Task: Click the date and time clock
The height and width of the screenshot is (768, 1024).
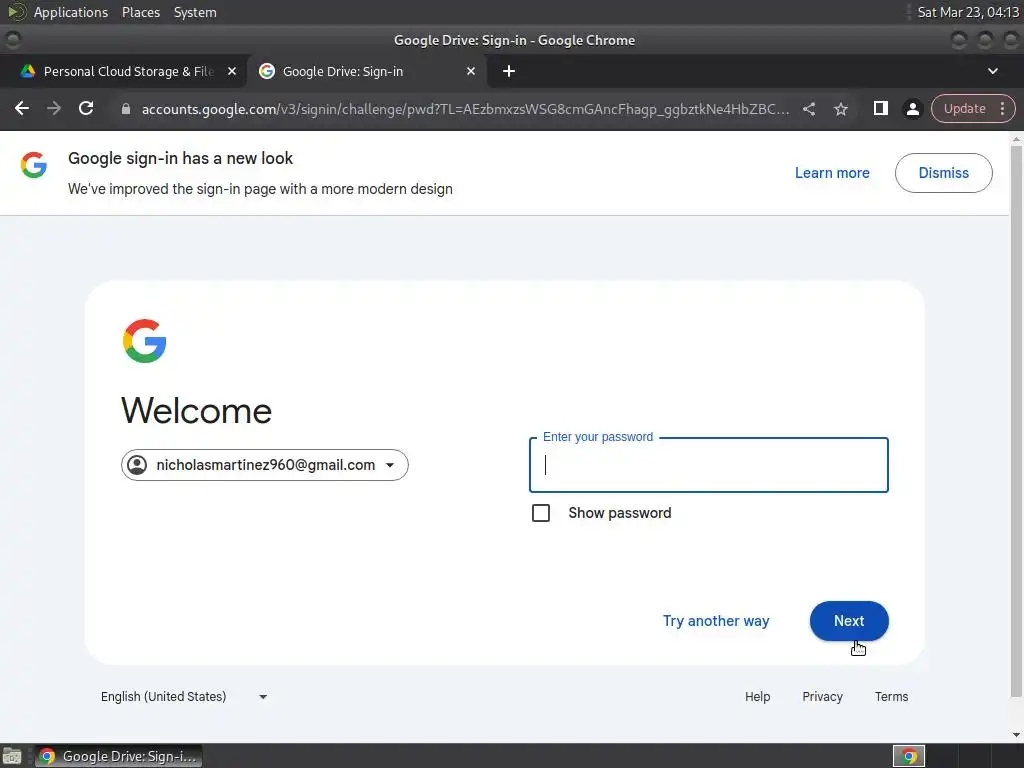Action: (x=968, y=12)
